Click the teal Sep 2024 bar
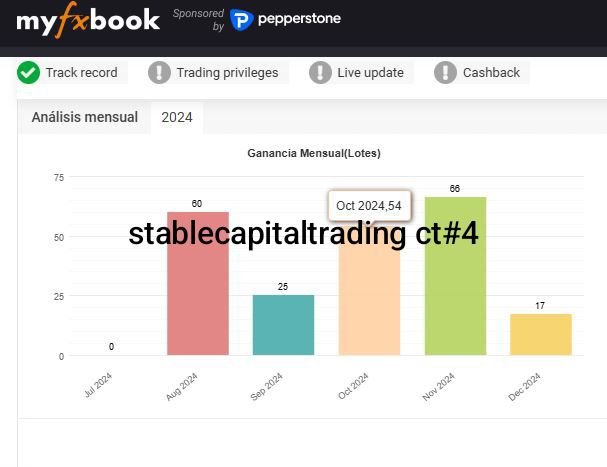This screenshot has height=467, width=607. pos(283,326)
